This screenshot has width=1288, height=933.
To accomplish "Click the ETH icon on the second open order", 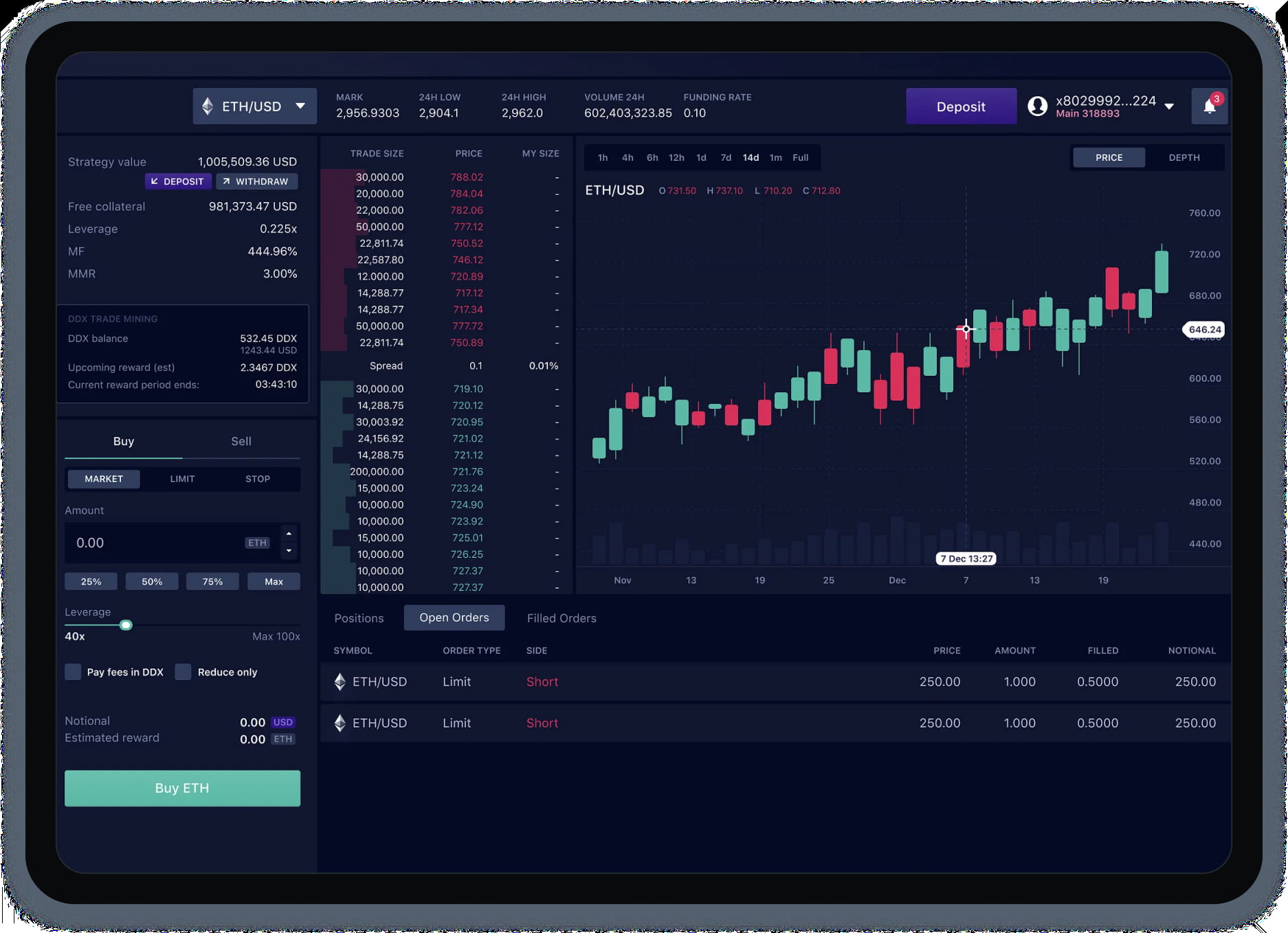I will pyautogui.click(x=340, y=723).
